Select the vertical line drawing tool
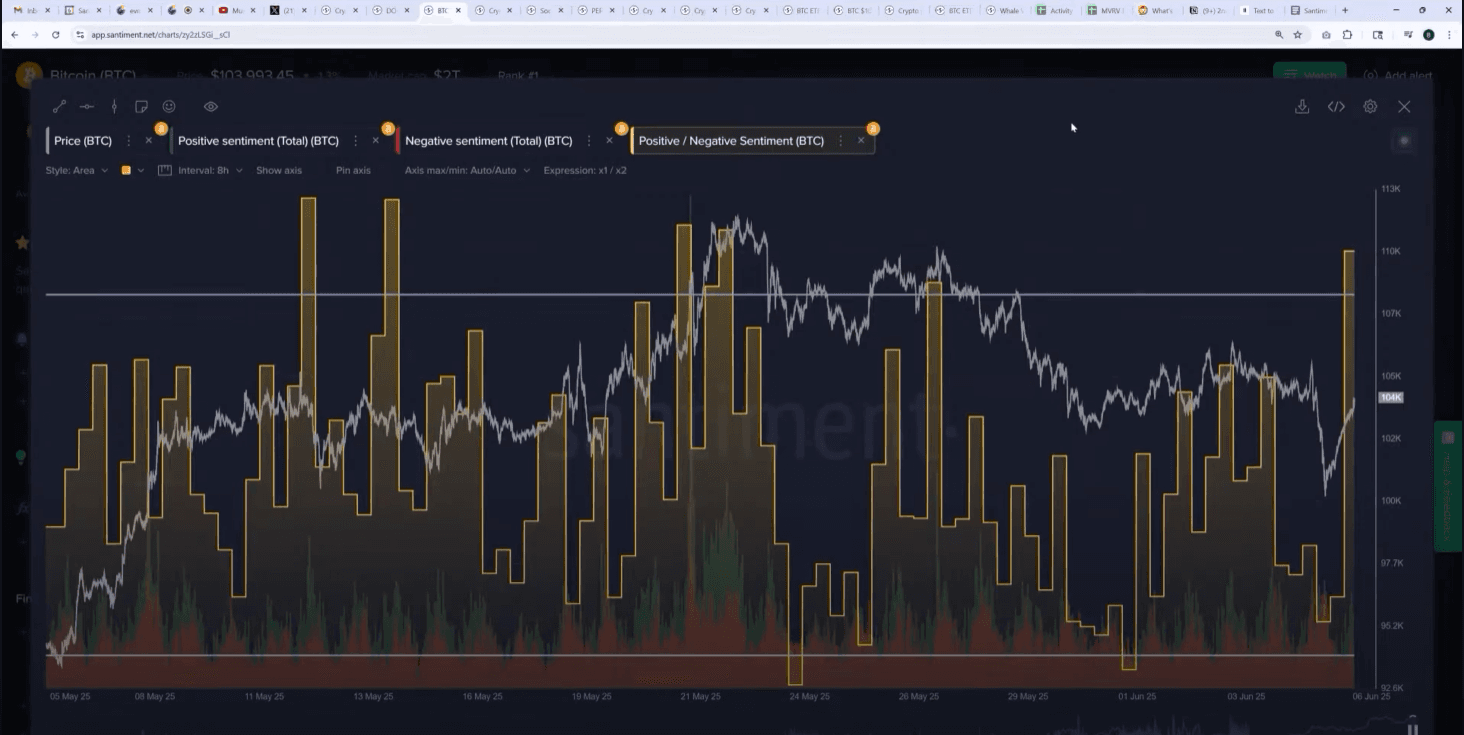Screen dimensions: 1464x735 click(x=114, y=107)
